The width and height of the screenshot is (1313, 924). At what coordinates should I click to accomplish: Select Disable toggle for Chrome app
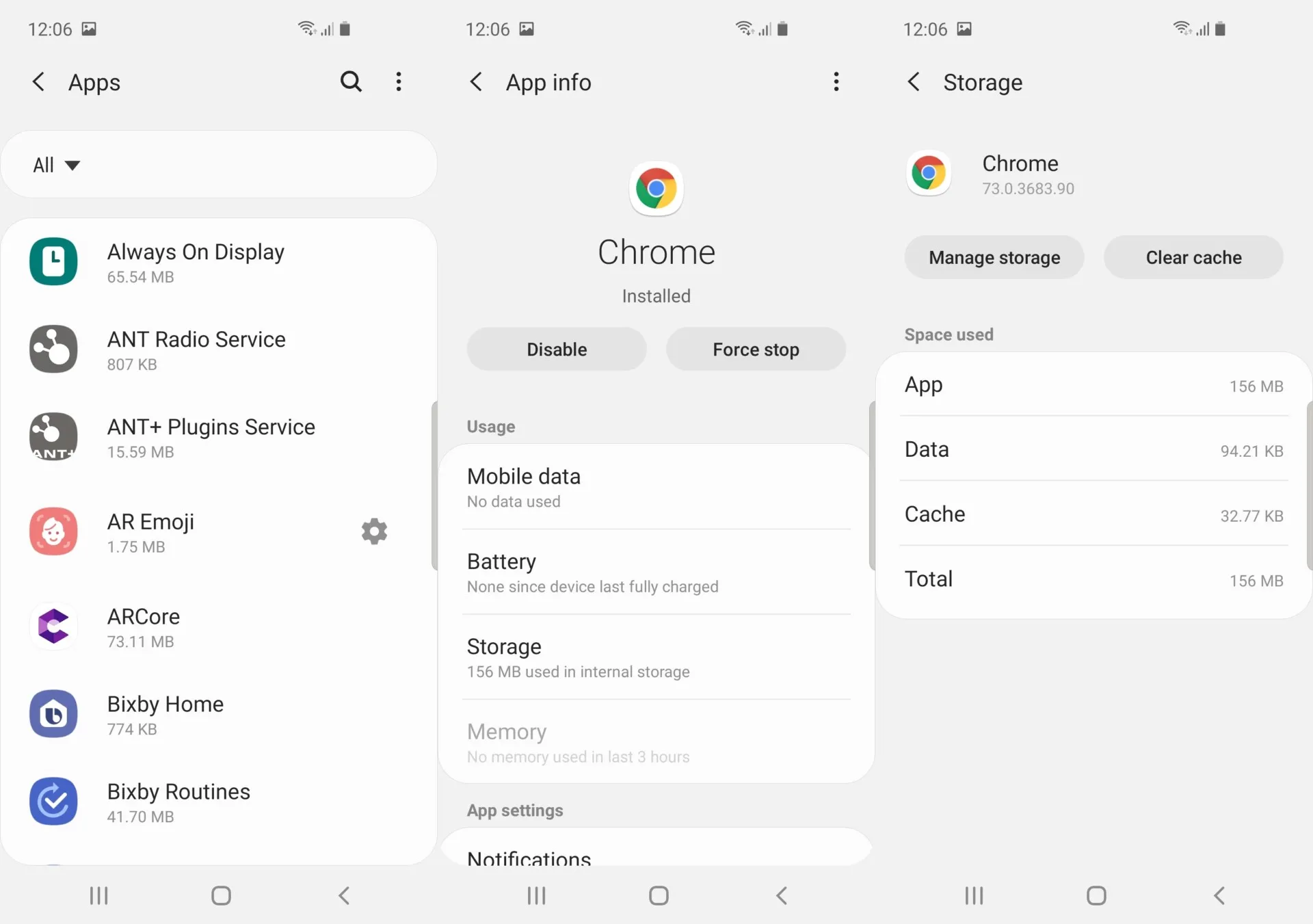[x=556, y=348]
